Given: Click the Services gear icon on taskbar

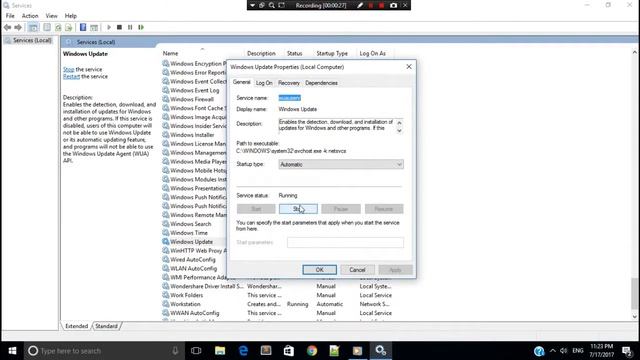Looking at the screenshot, I should pyautogui.click(x=381, y=351).
